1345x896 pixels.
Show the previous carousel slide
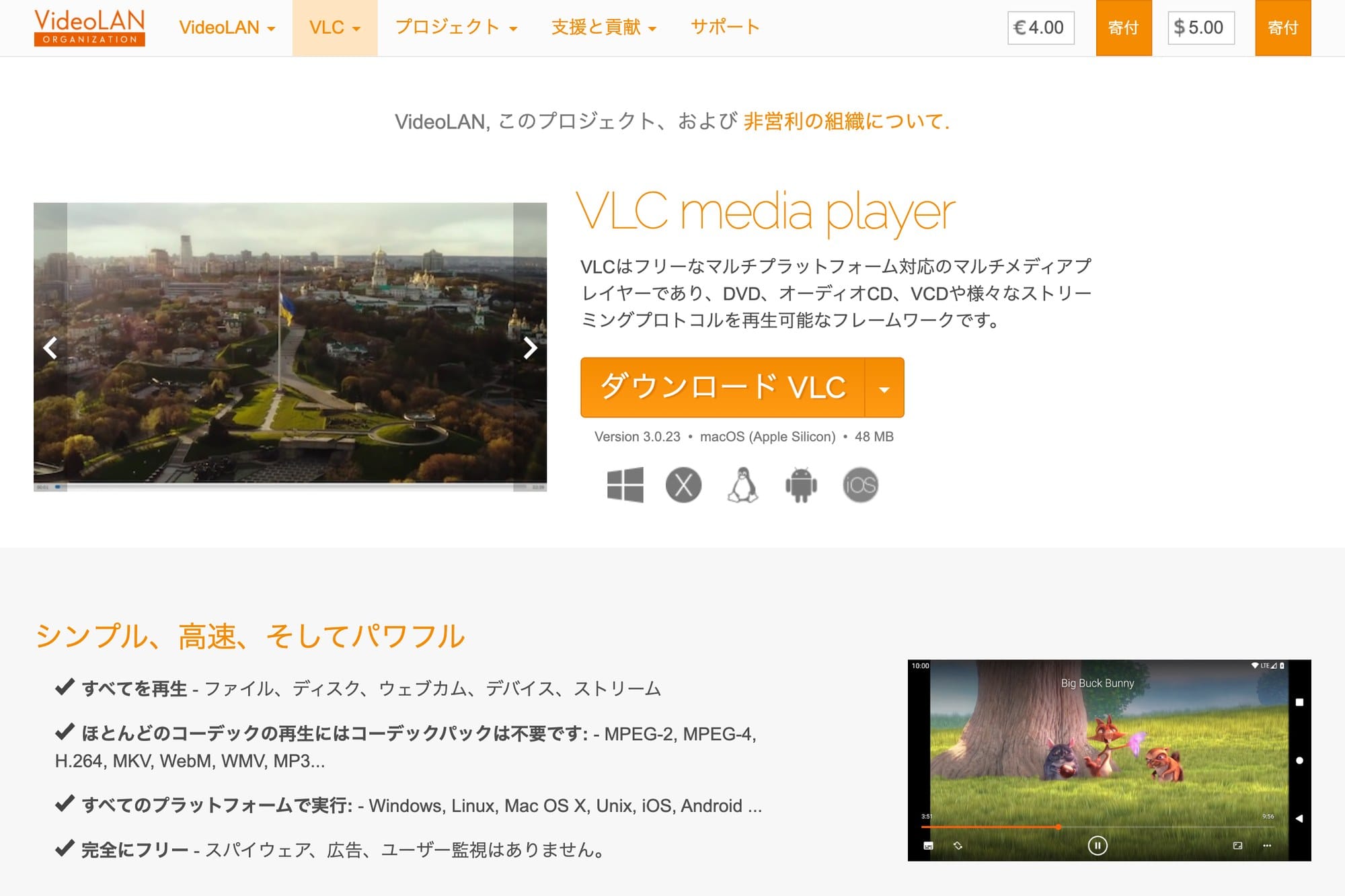click(50, 348)
